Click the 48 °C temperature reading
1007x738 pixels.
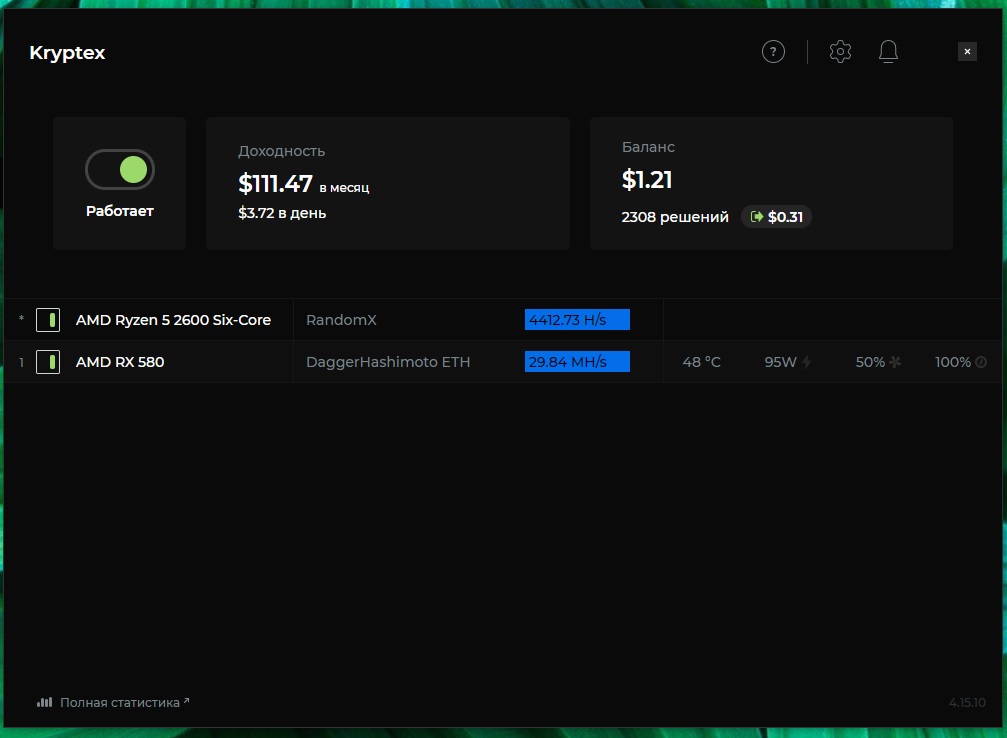click(701, 362)
